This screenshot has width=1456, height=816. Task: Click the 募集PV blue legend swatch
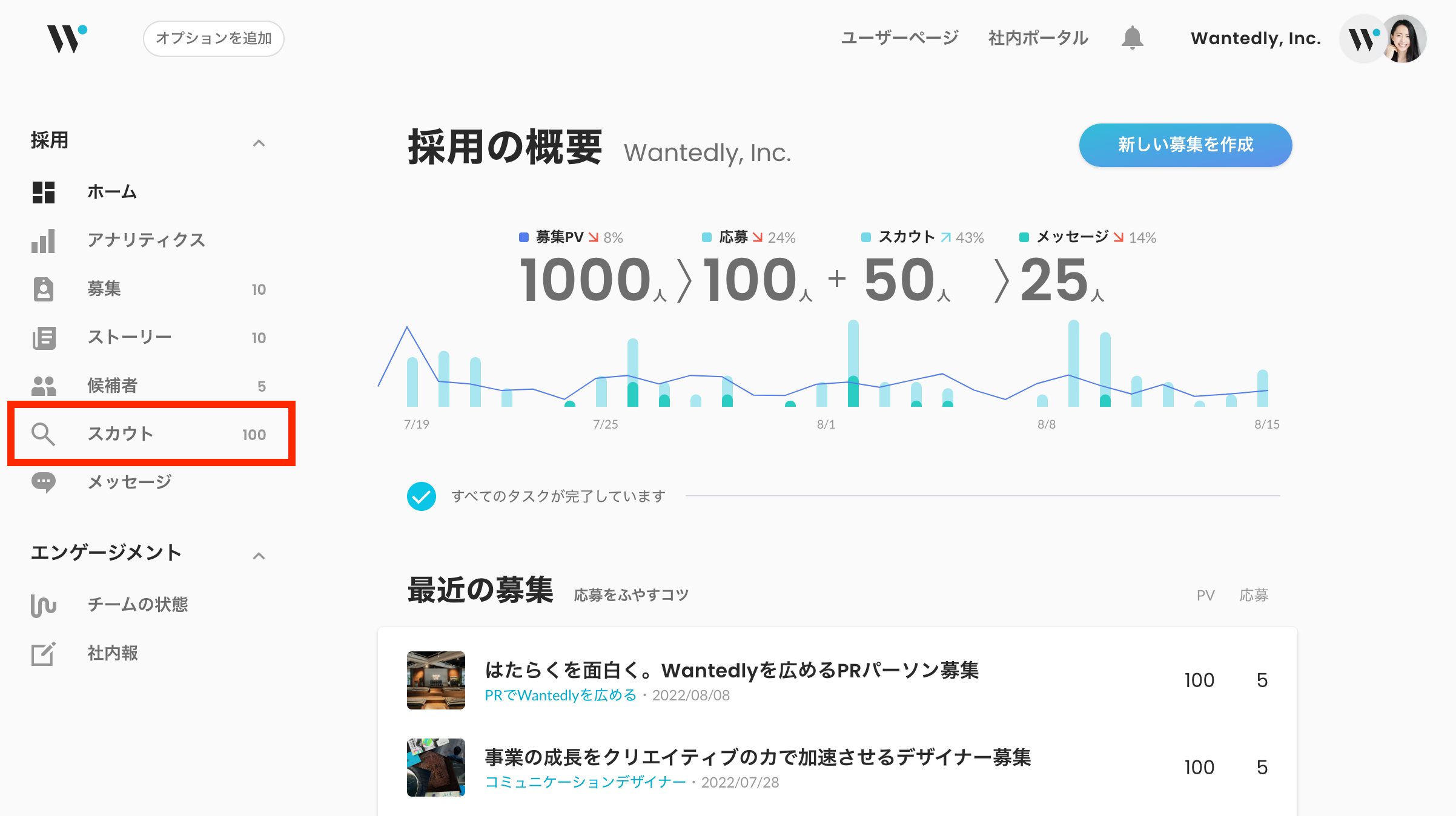point(524,237)
